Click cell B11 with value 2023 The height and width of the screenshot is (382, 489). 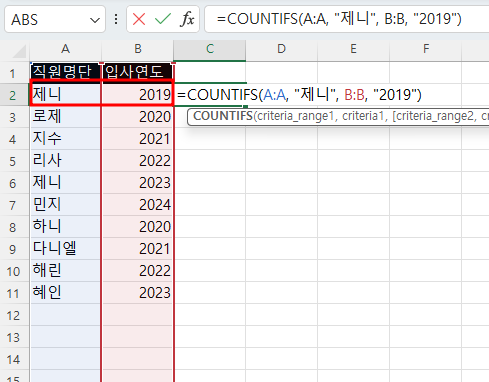coord(138,293)
